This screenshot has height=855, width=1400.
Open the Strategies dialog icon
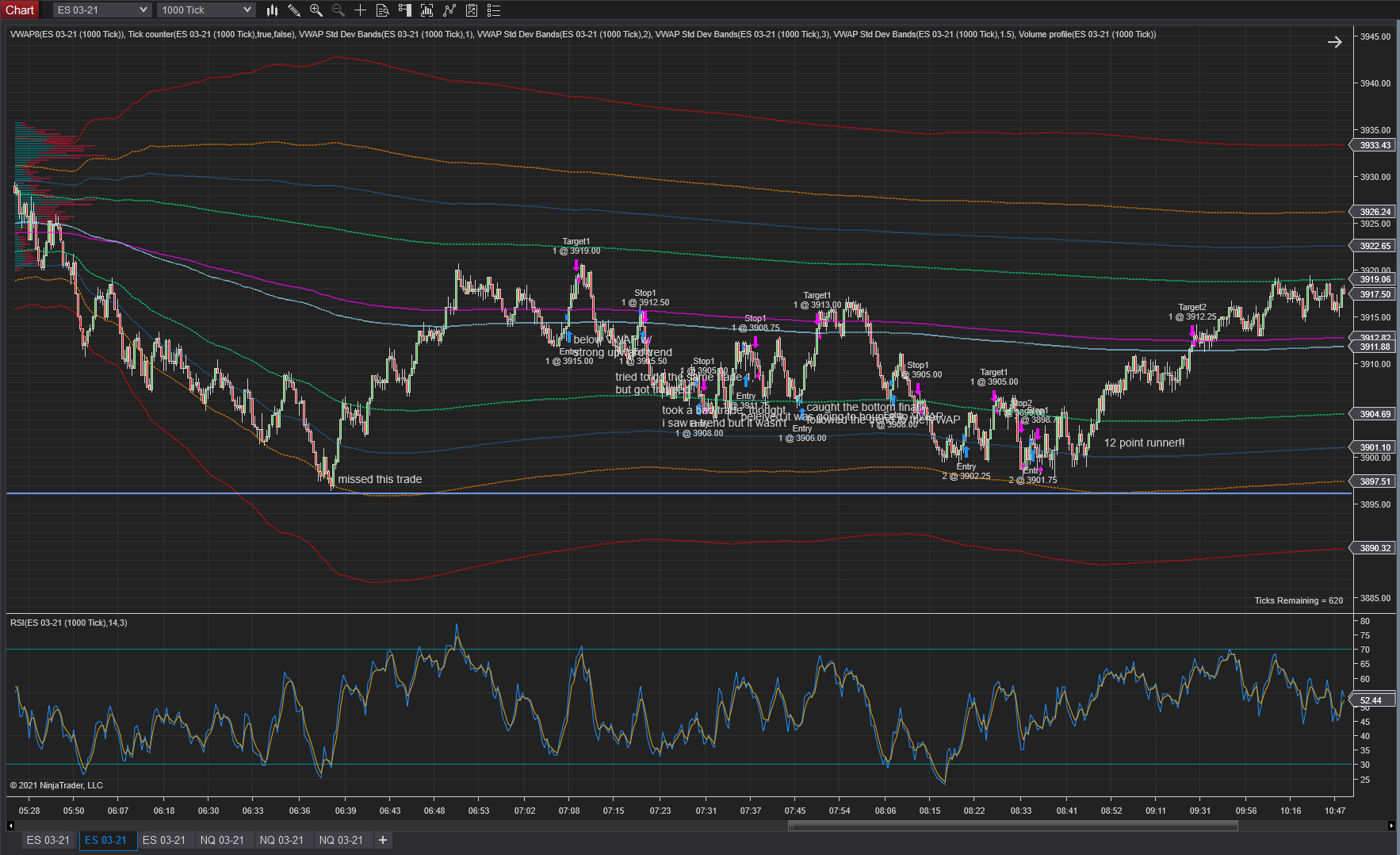click(x=449, y=10)
